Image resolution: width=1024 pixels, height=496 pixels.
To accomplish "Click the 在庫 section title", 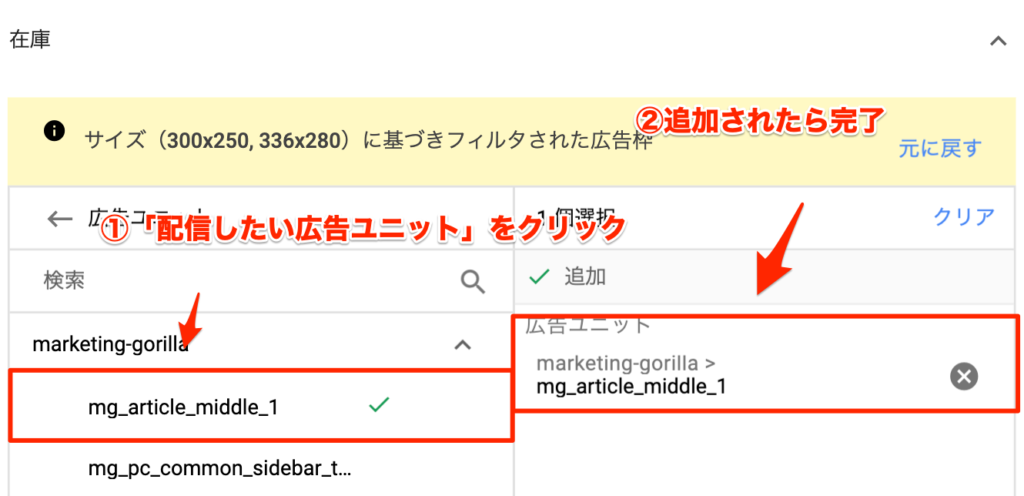I will [x=30, y=39].
